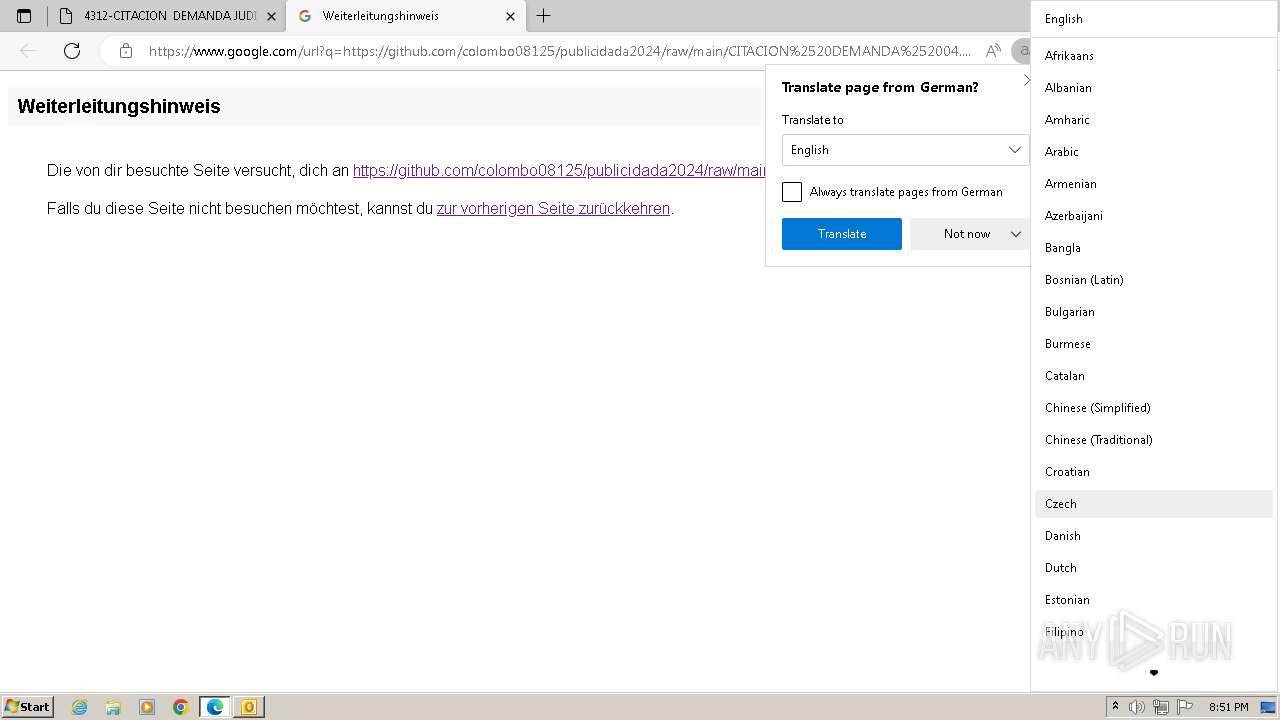Reload the page with refresh icon
This screenshot has width=1280, height=720.
[x=72, y=51]
